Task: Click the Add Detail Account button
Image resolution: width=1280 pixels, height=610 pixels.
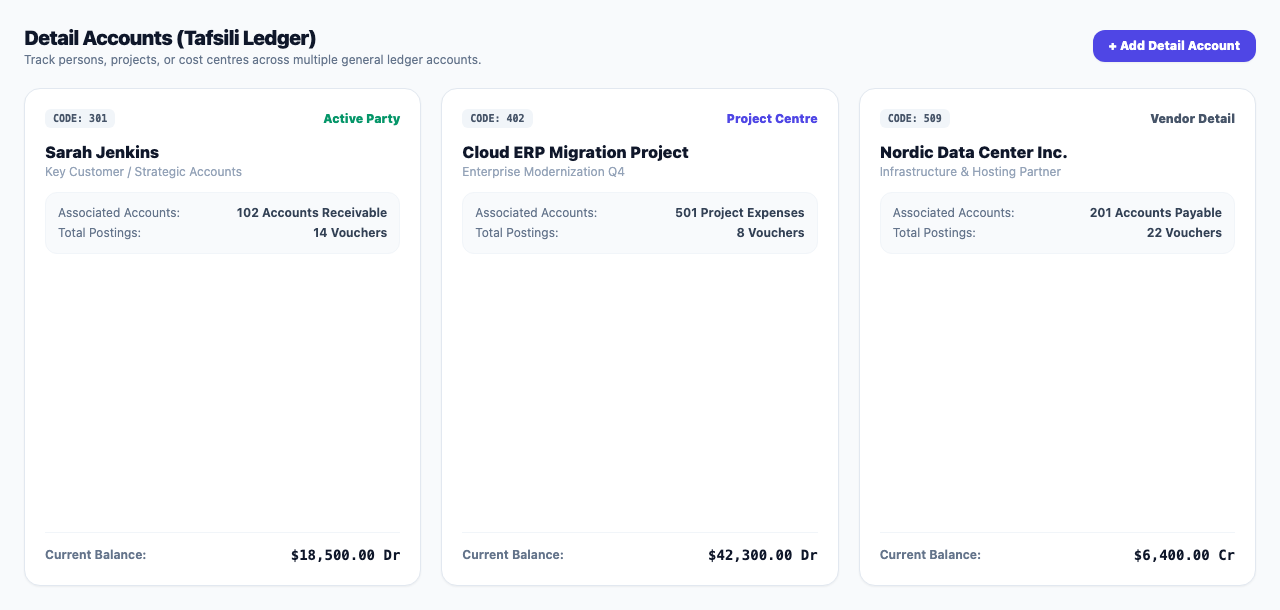Action: 1174,46
